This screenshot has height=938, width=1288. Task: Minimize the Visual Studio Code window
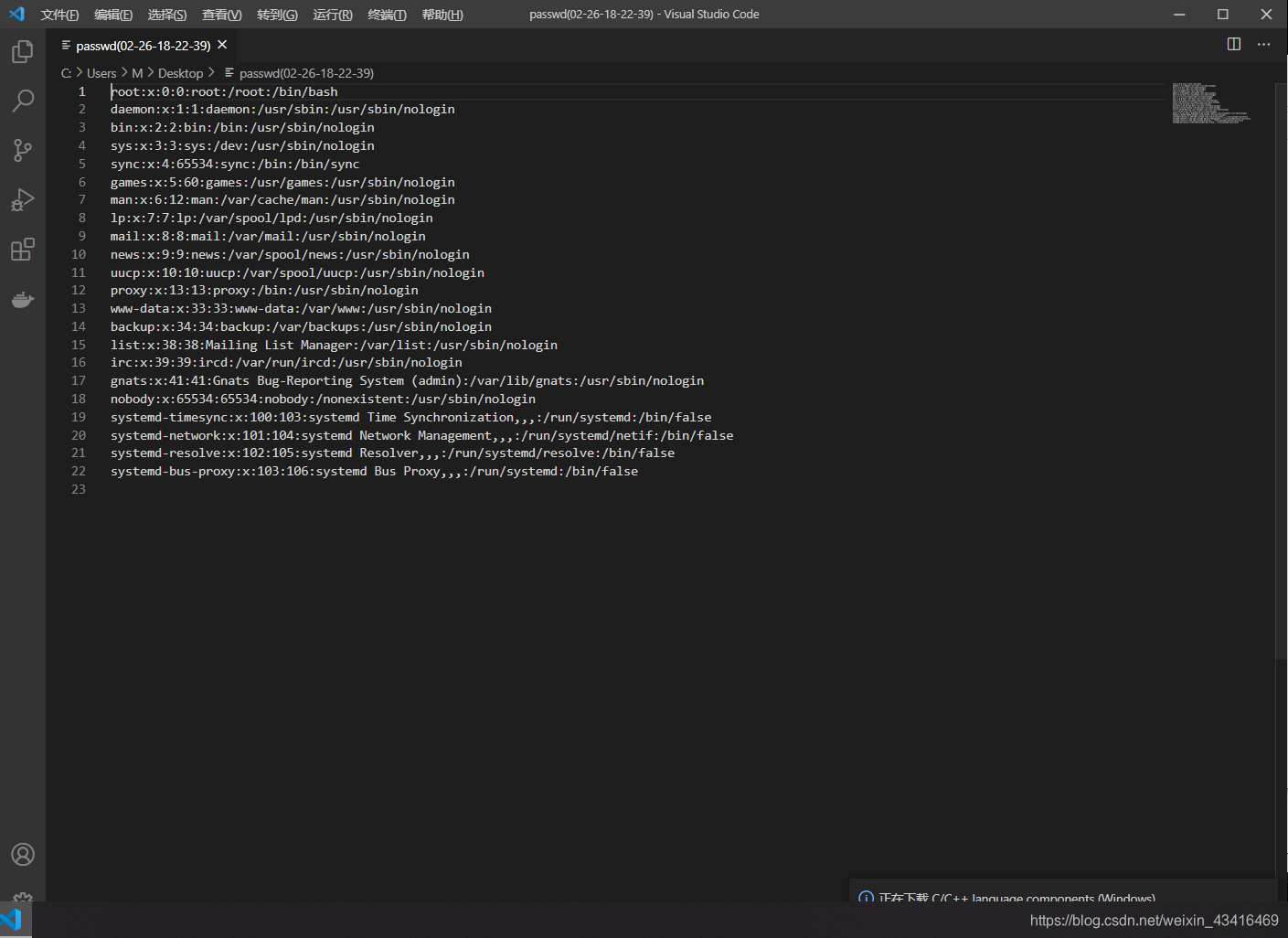click(1179, 14)
